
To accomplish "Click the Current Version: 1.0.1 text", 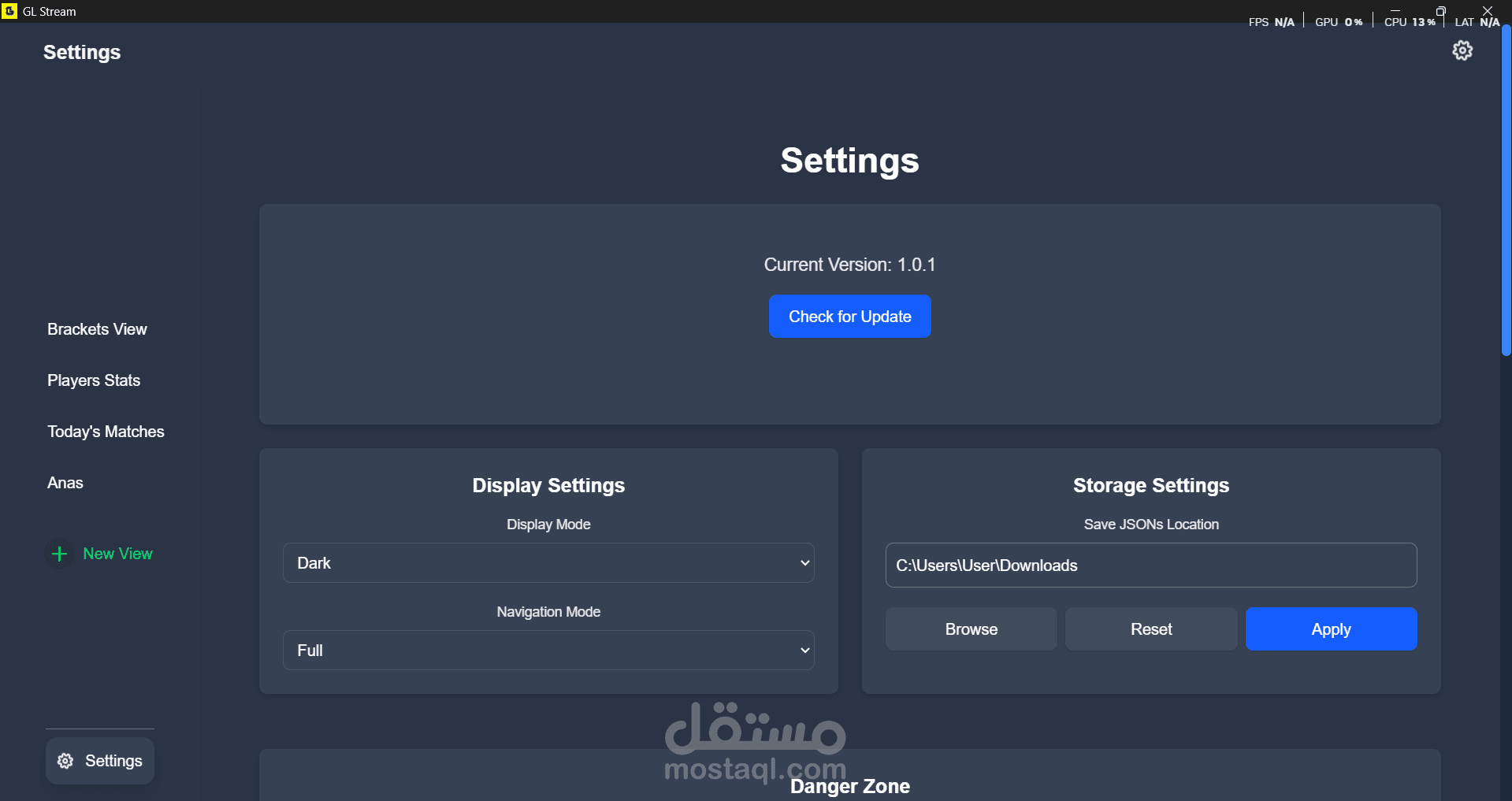I will (x=850, y=265).
